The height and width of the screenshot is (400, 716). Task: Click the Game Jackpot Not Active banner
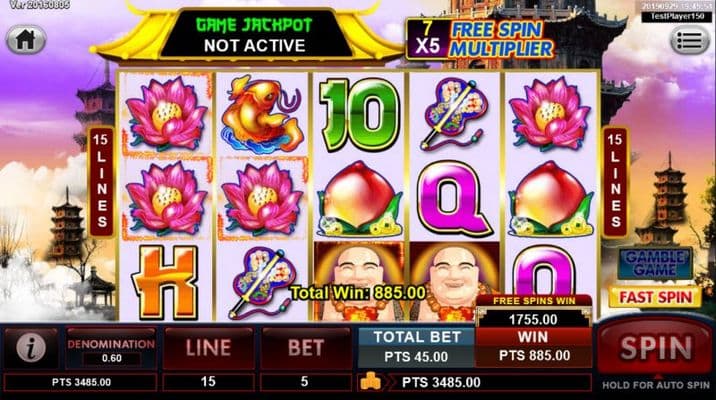coord(254,35)
